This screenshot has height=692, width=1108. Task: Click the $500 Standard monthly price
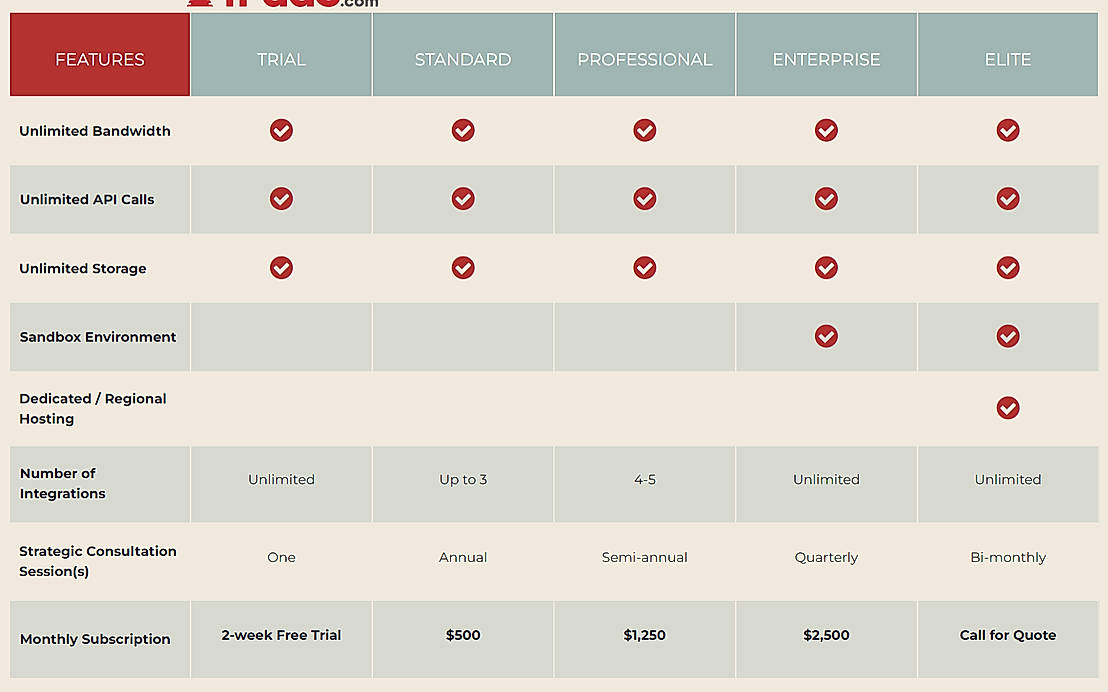pyautogui.click(x=463, y=635)
